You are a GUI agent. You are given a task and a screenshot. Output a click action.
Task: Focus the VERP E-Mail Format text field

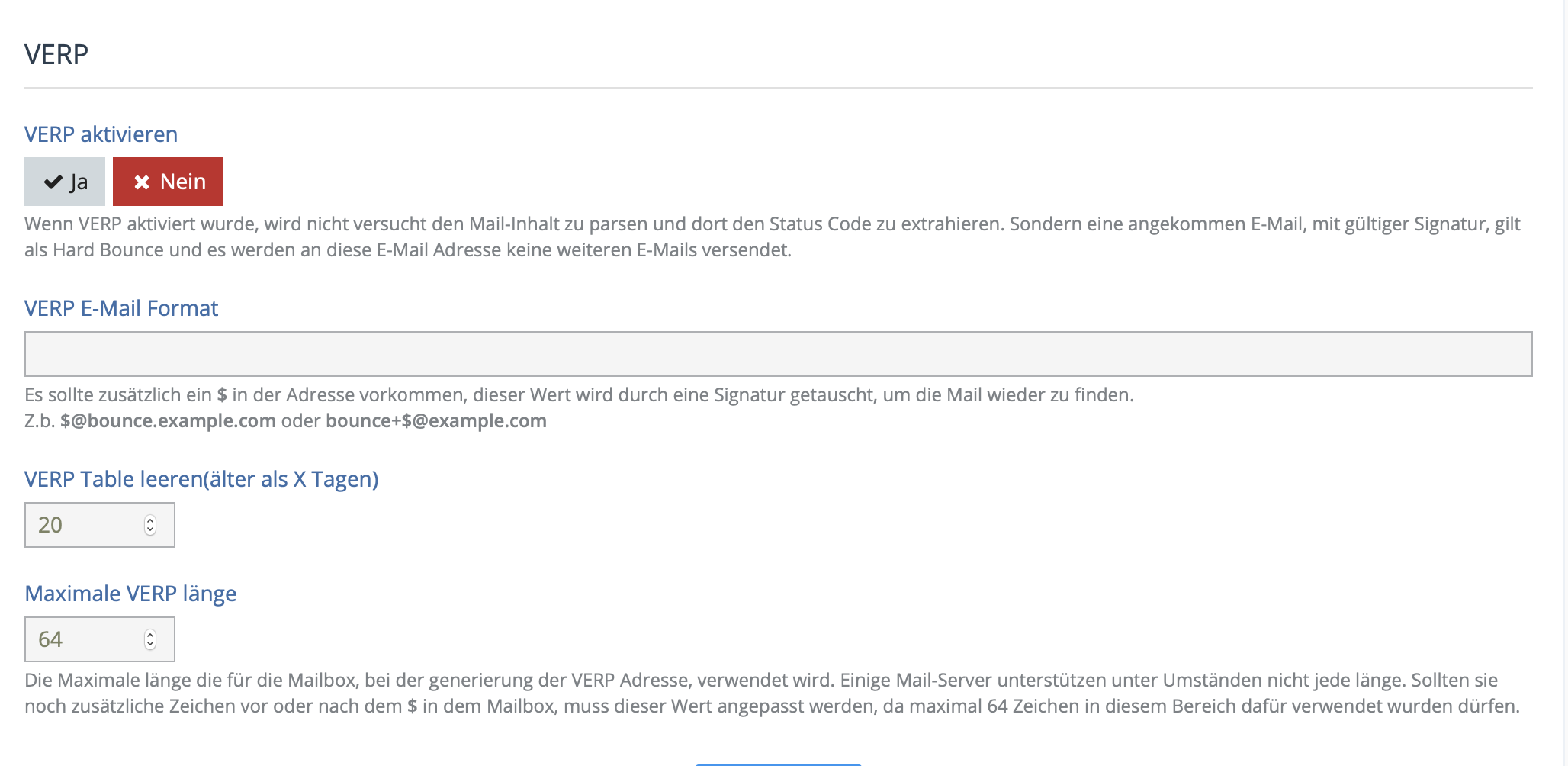[778, 354]
